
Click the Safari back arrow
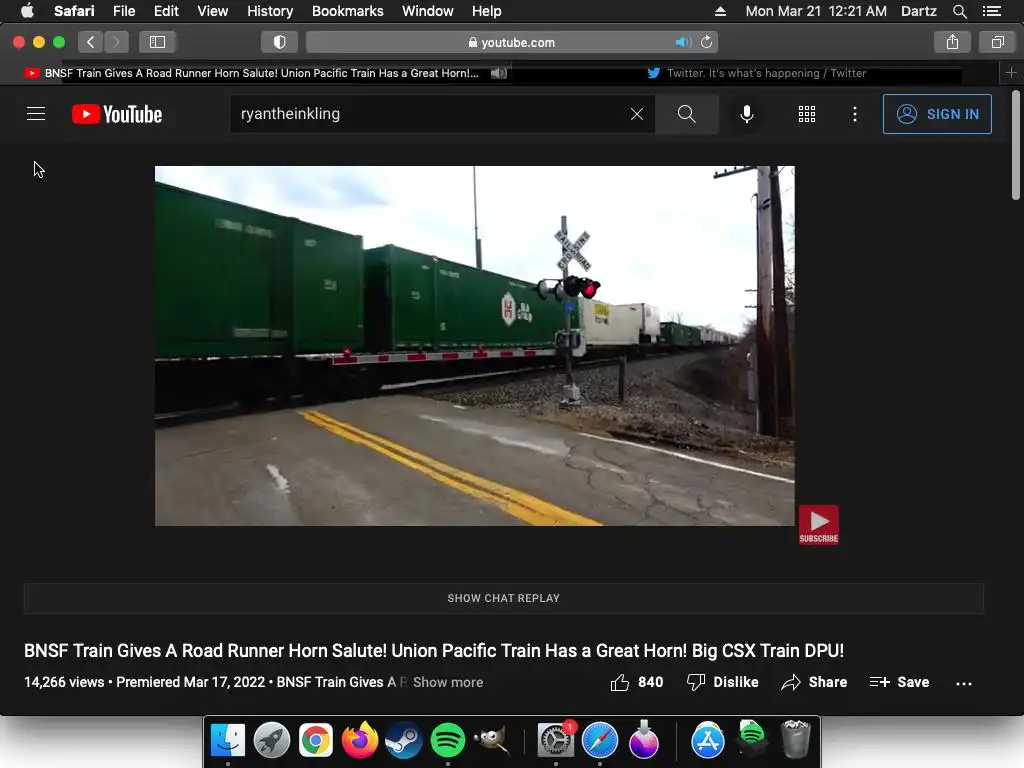click(x=91, y=42)
